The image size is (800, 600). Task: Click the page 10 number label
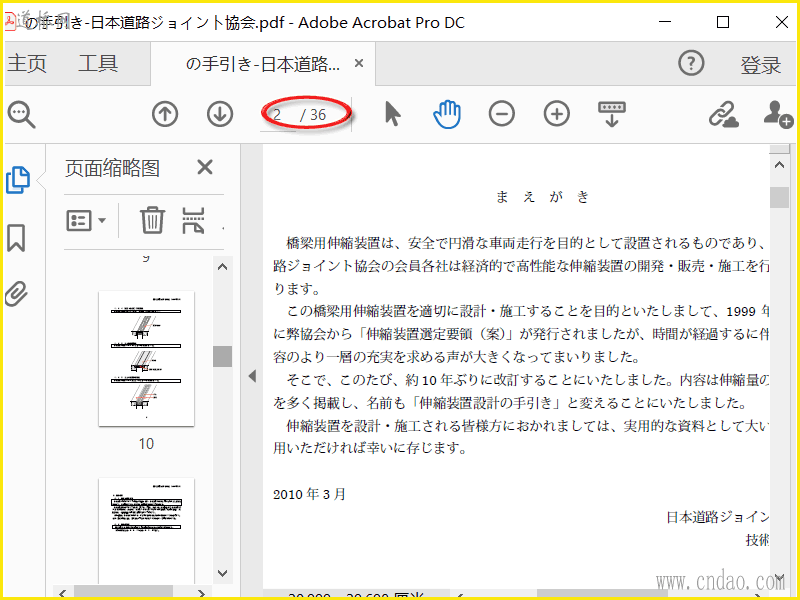[x=146, y=443]
